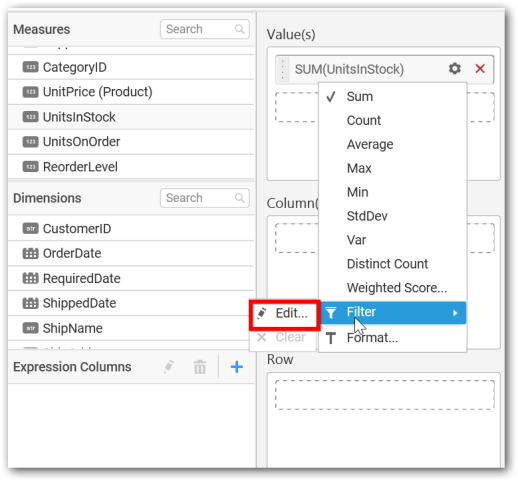518x481 pixels.
Task: Click the Dimensions search magnifier icon
Action: pos(239,198)
